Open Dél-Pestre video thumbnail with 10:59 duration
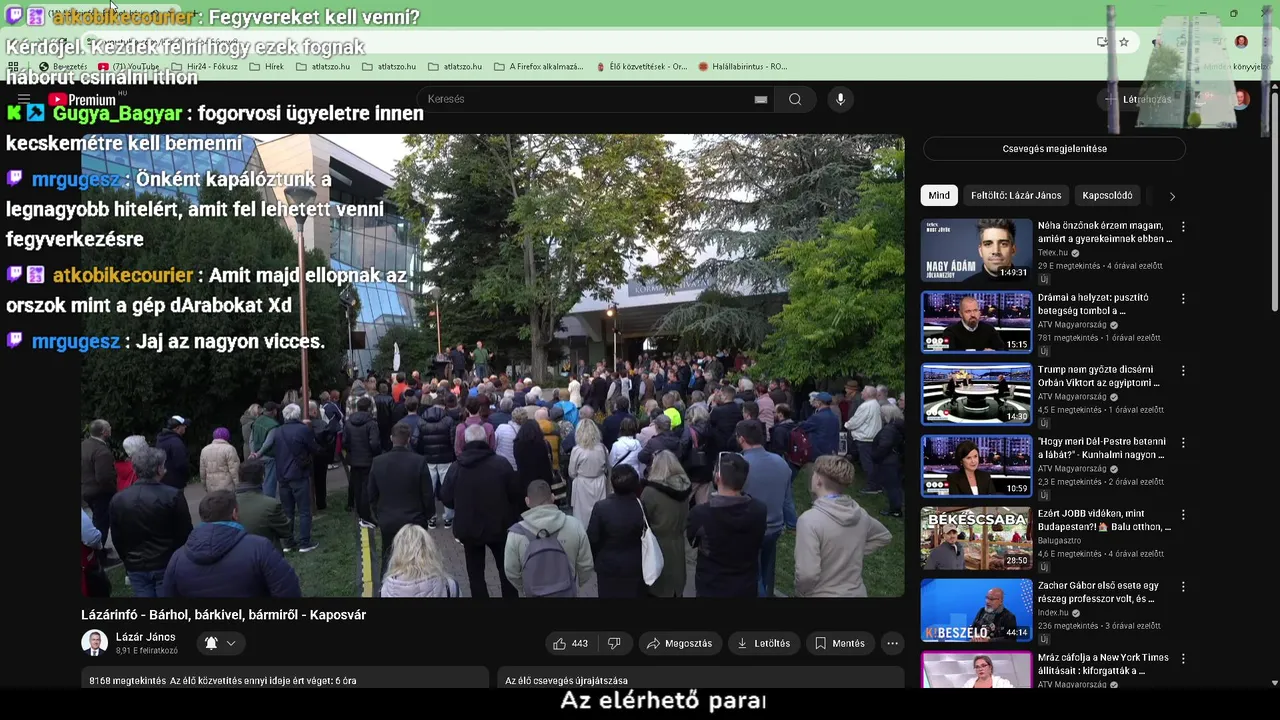Image resolution: width=1280 pixels, height=720 pixels. point(976,466)
